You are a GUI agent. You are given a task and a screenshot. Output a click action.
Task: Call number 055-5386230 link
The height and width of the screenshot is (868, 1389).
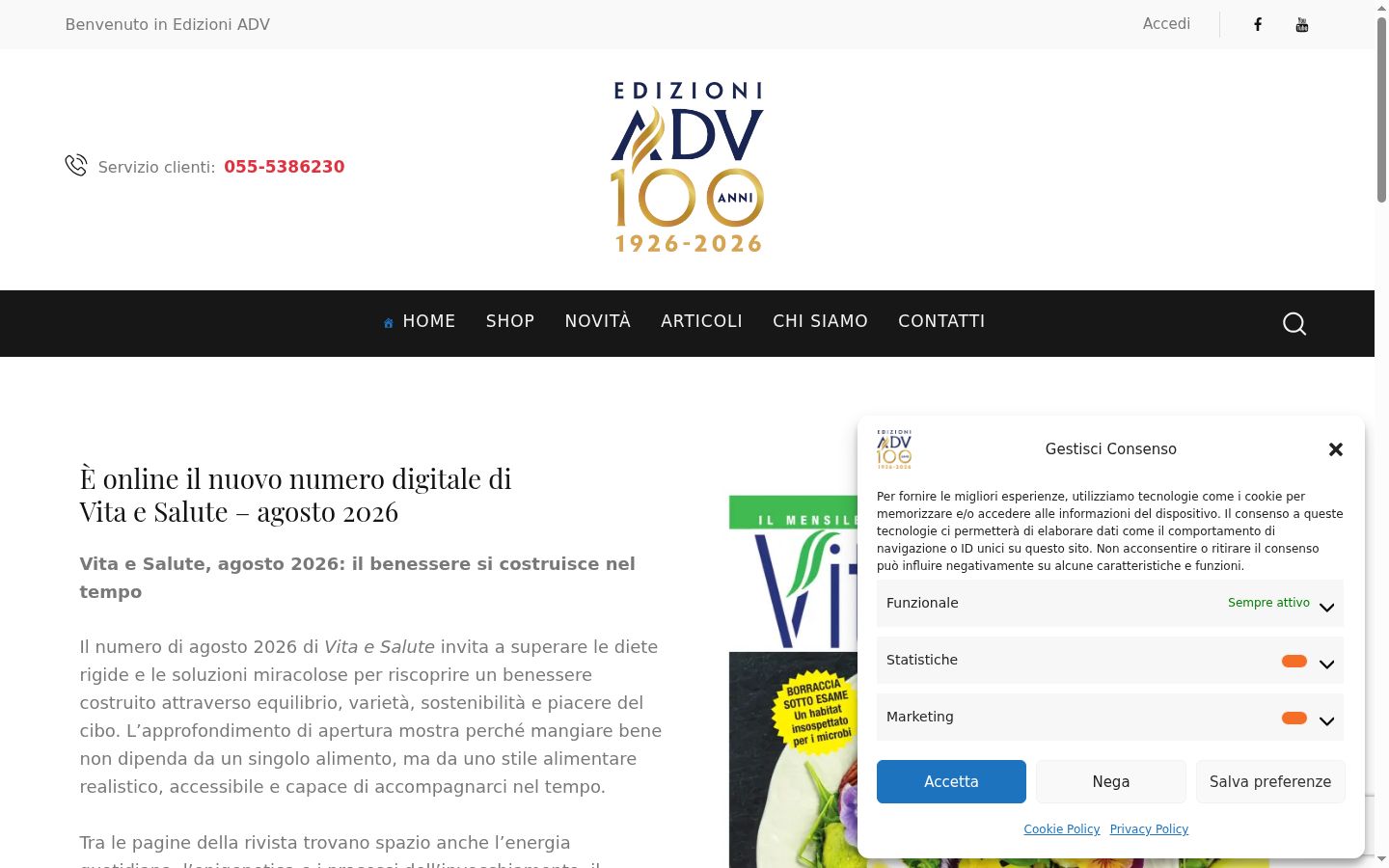pyautogui.click(x=285, y=167)
